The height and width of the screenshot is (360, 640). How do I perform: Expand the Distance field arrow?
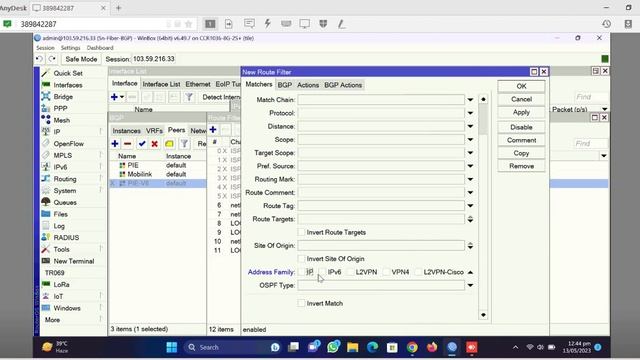pos(470,126)
